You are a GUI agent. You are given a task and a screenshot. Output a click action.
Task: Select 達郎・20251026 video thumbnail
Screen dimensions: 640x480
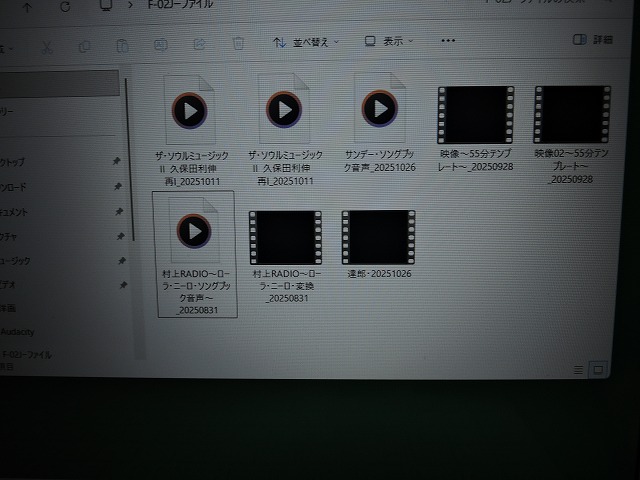378,237
